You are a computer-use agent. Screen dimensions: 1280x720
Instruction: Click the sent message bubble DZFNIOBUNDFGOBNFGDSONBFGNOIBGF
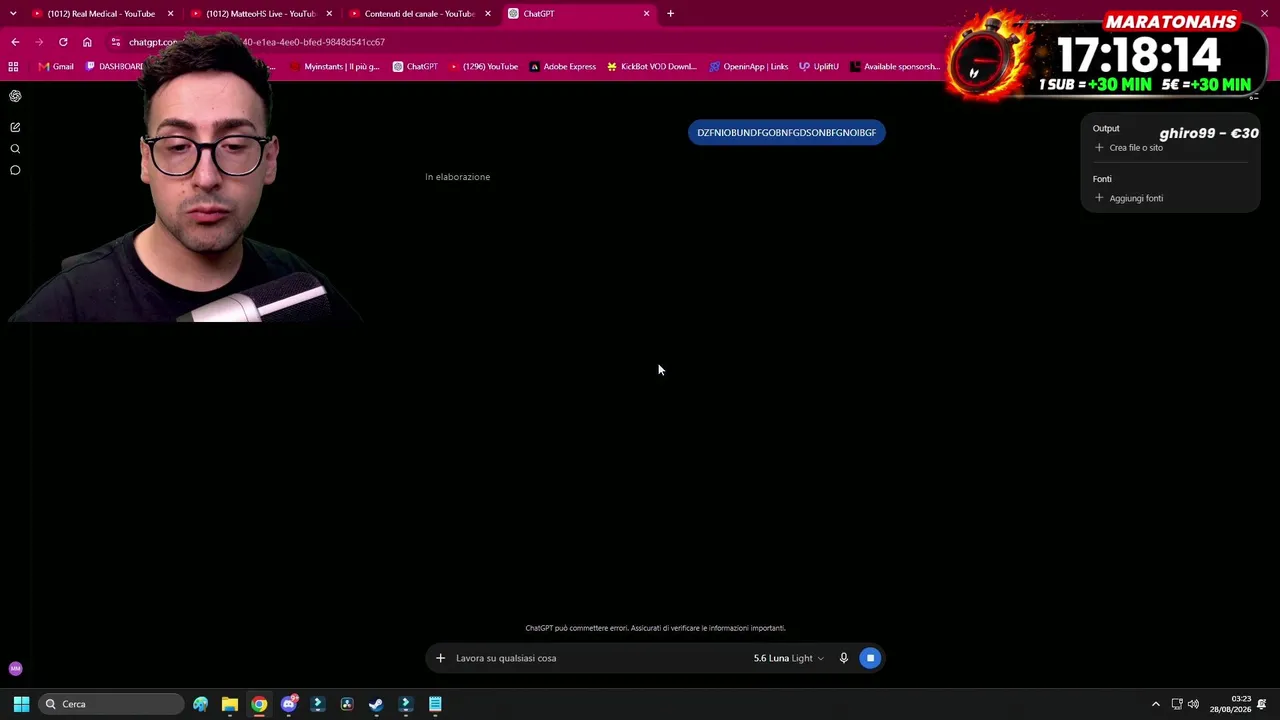click(x=786, y=133)
